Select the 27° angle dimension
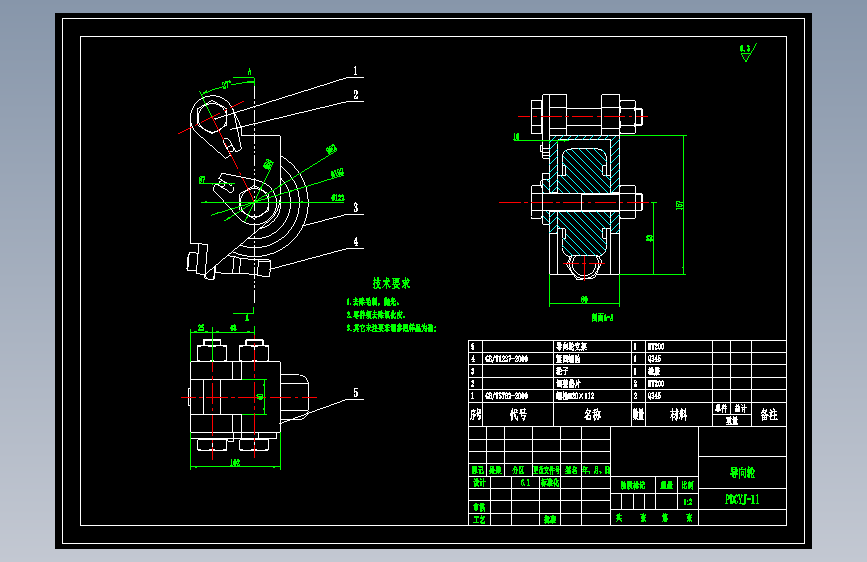The width and height of the screenshot is (867, 562). pyautogui.click(x=226, y=85)
